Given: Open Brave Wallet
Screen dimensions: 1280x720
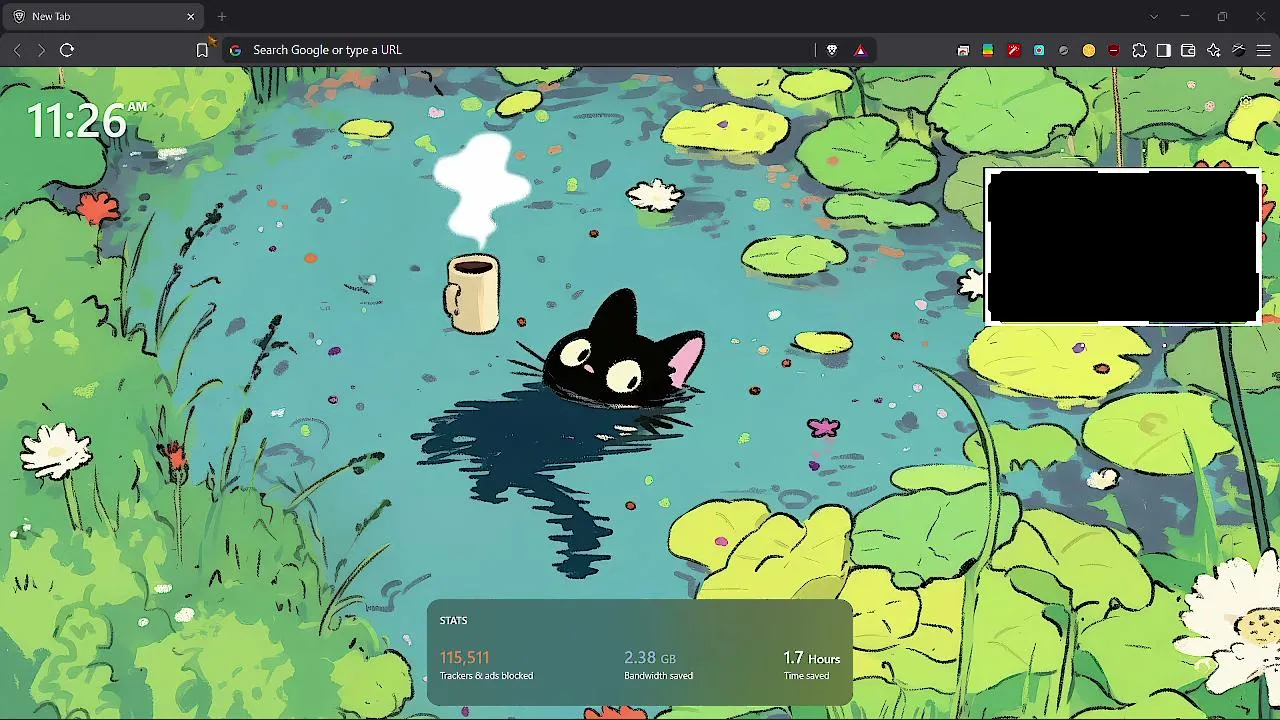Looking at the screenshot, I should click(1188, 50).
